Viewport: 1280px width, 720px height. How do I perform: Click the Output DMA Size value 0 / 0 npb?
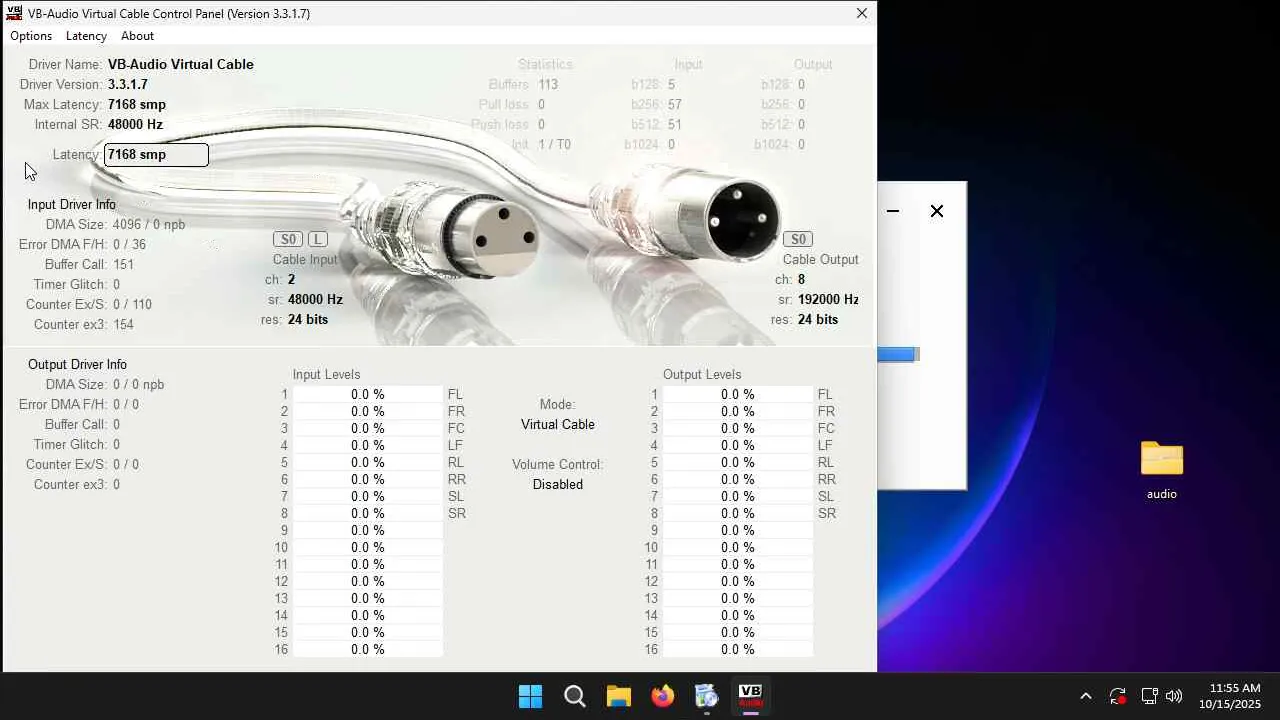(138, 384)
